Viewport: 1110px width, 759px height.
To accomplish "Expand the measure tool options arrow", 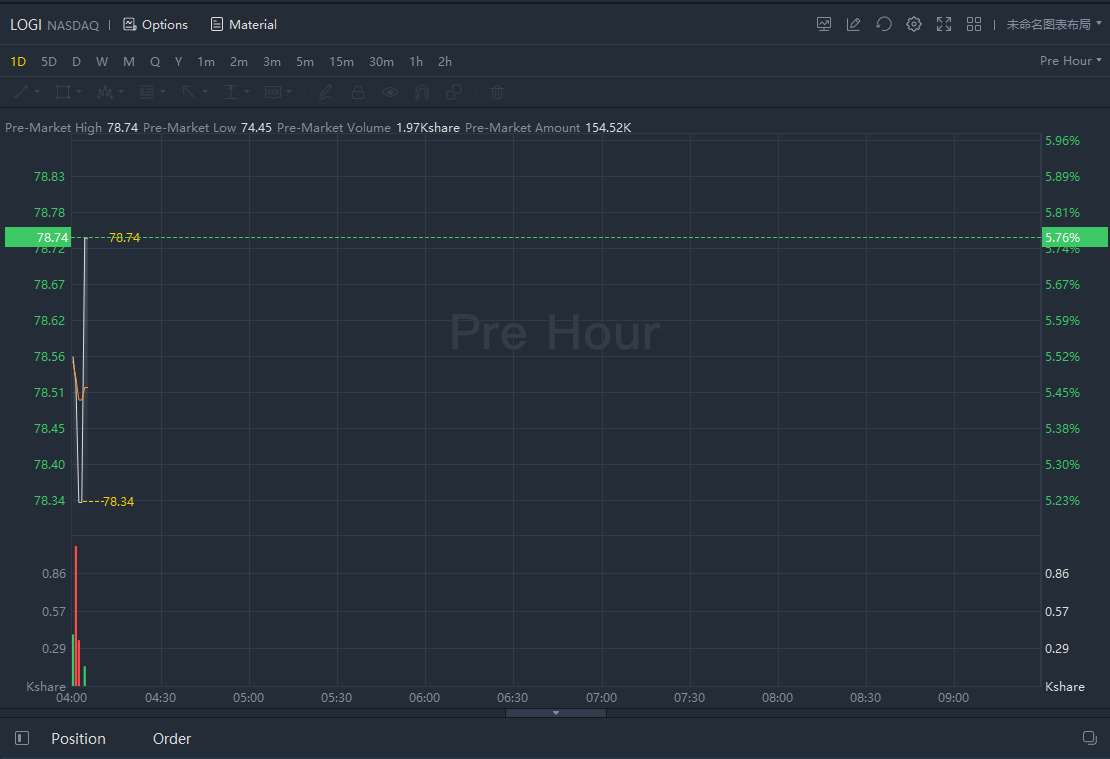I will coord(246,92).
